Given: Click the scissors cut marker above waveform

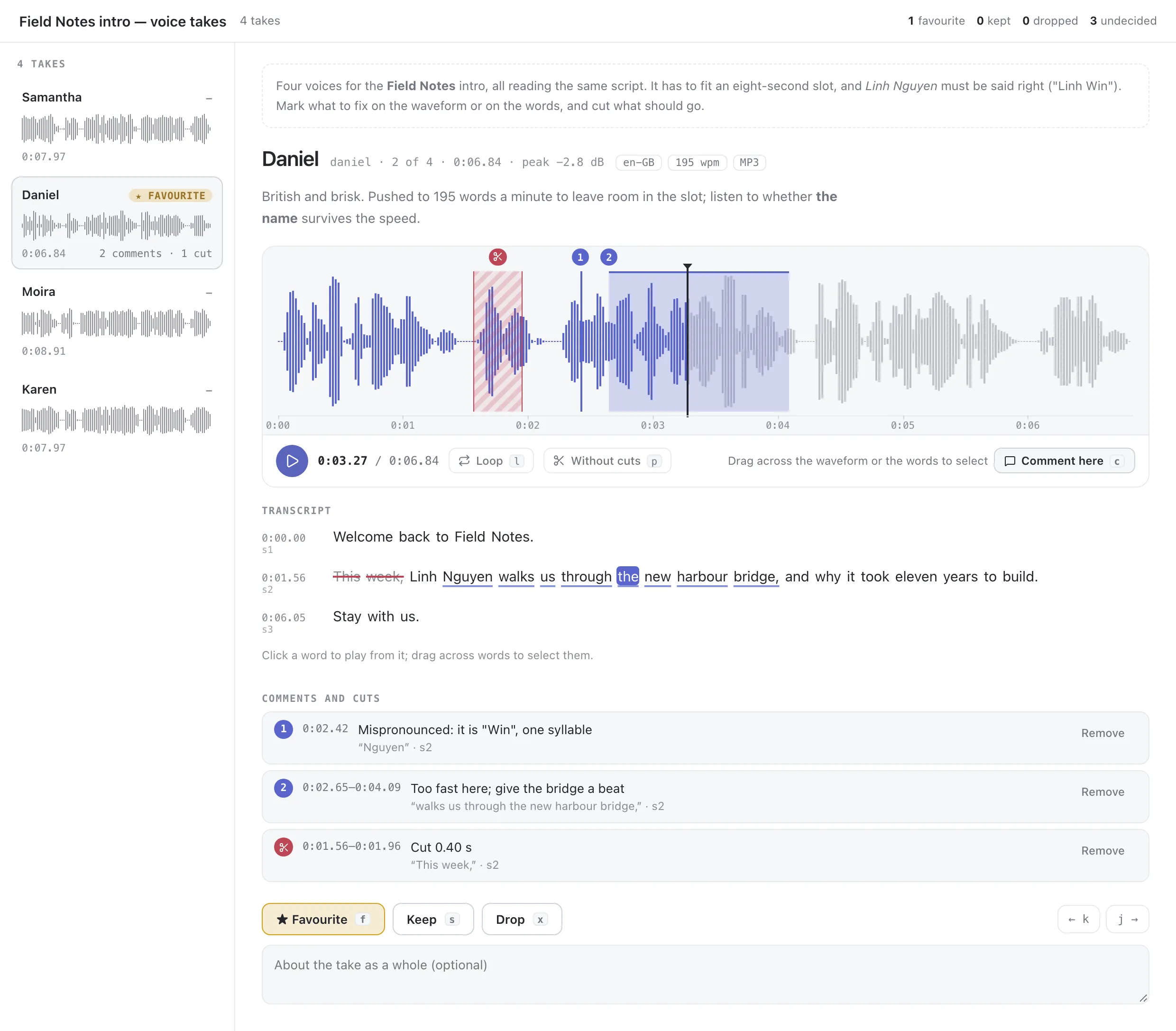Looking at the screenshot, I should coord(498,257).
